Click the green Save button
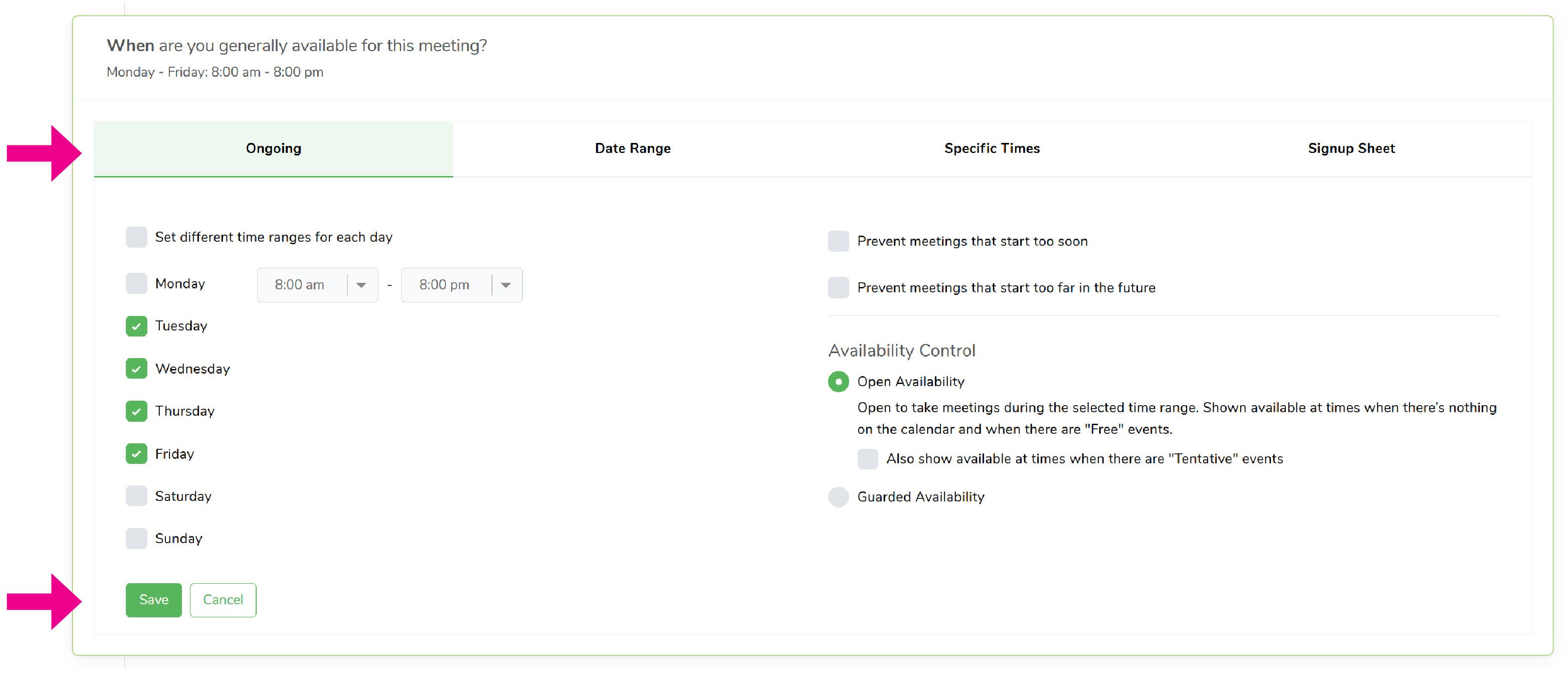This screenshot has height=677, width=1568. [153, 600]
